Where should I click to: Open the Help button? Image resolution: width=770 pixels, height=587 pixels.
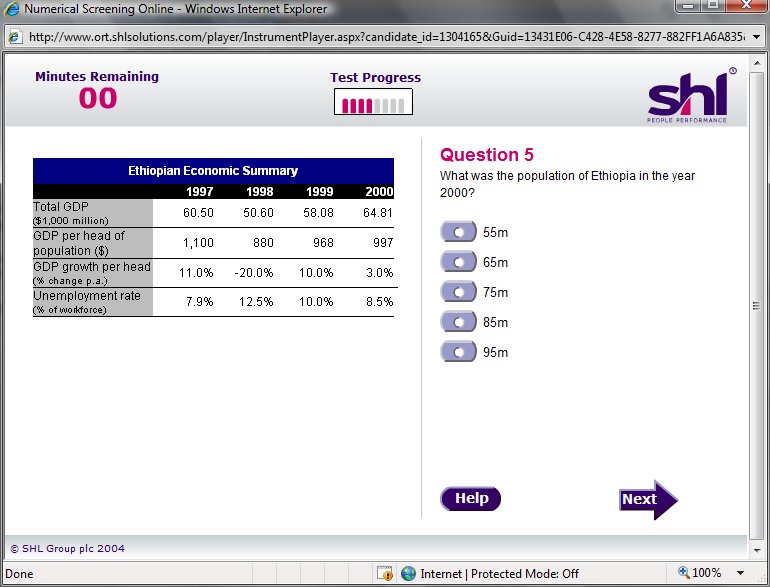470,499
